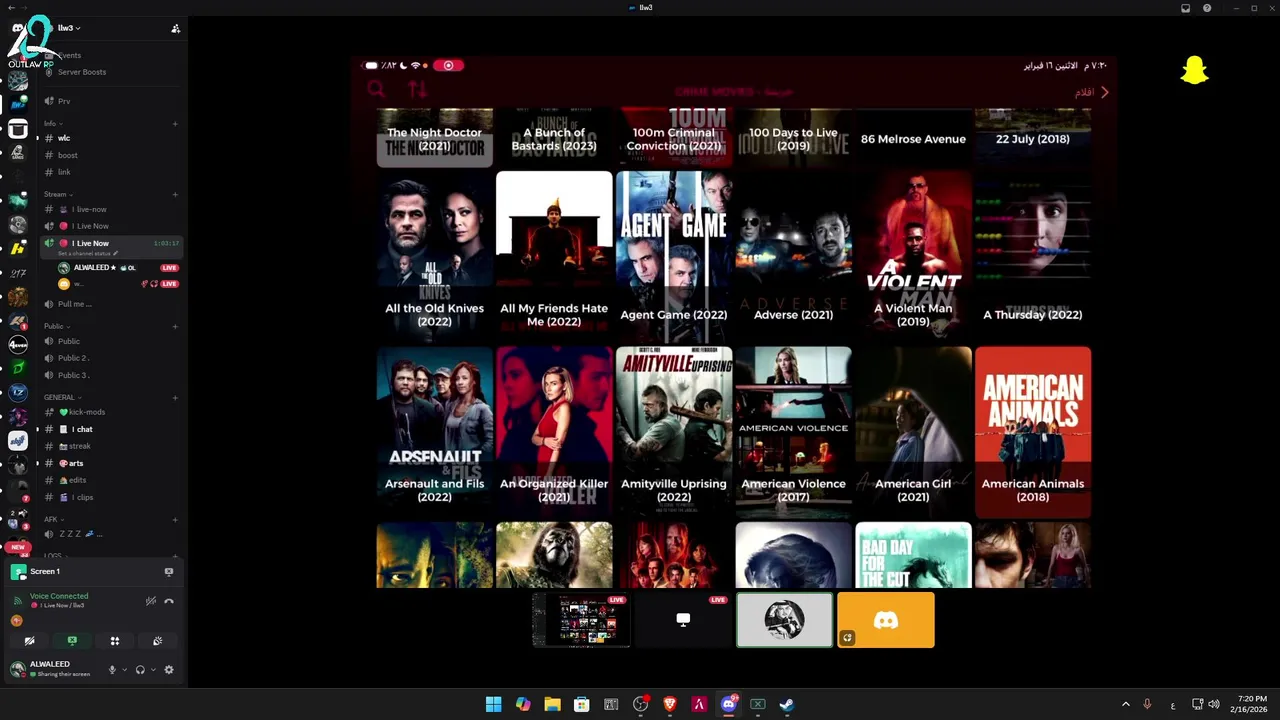Collapse the Stream category

pos(57,195)
